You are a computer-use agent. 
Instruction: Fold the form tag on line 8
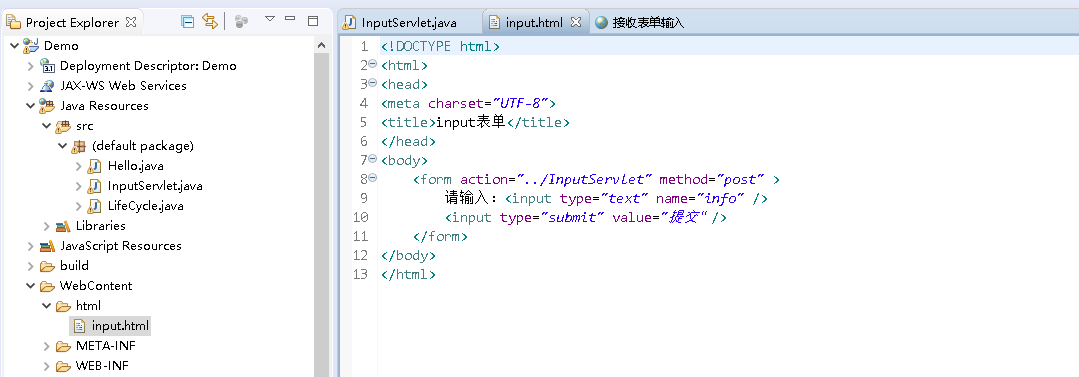(372, 179)
